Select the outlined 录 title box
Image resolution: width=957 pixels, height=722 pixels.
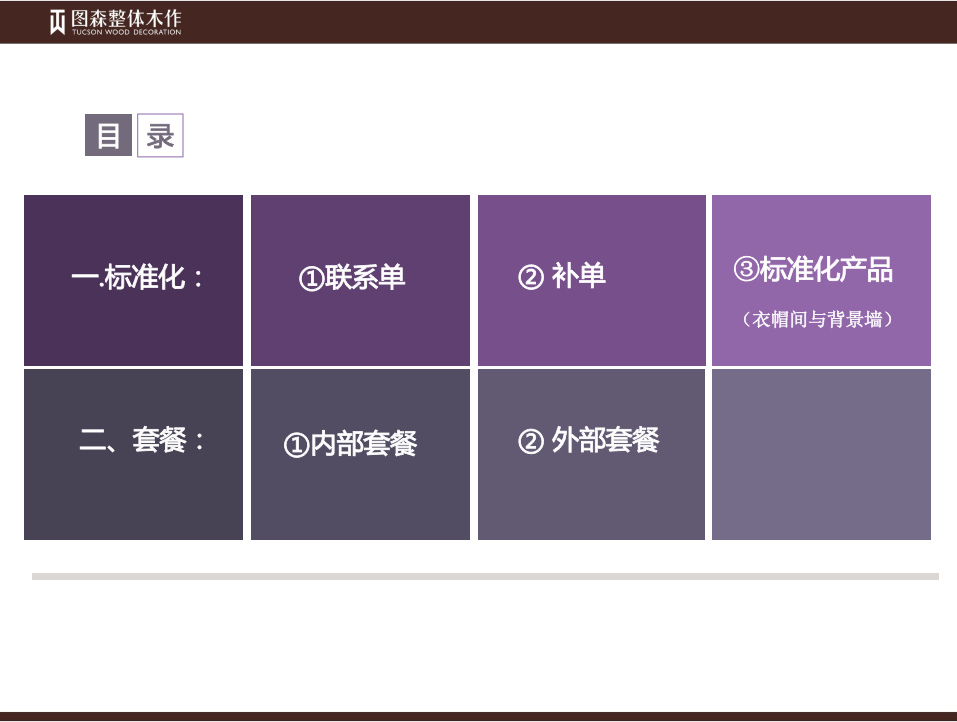point(160,135)
